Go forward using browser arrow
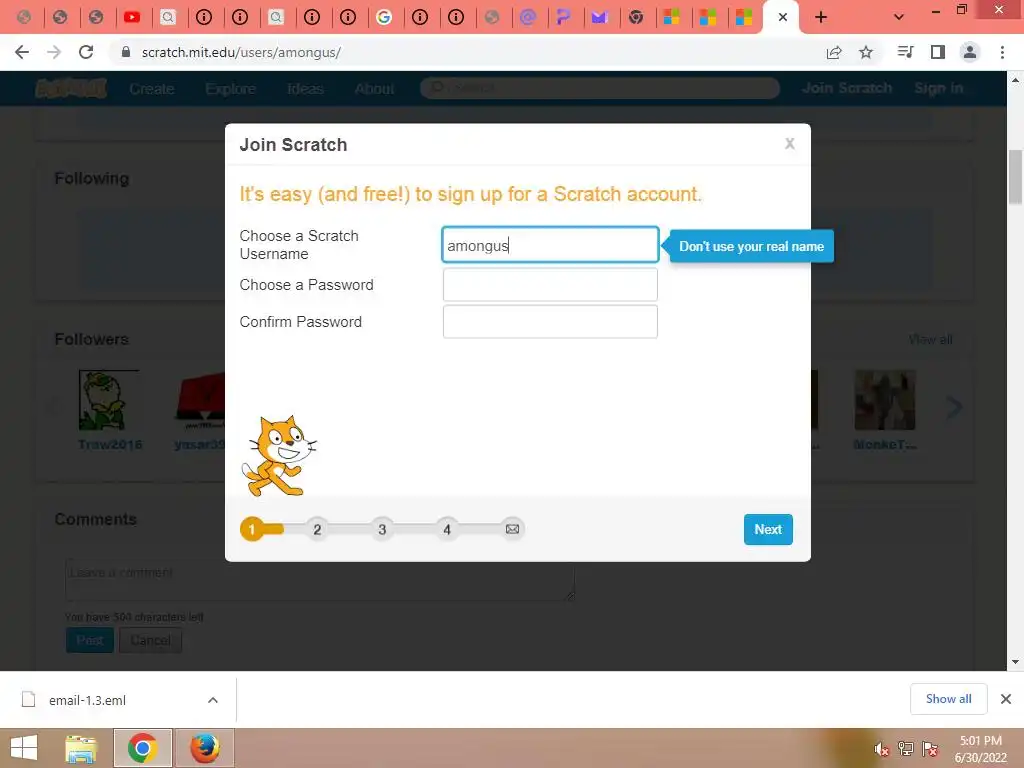The image size is (1024, 768). pyautogui.click(x=54, y=52)
